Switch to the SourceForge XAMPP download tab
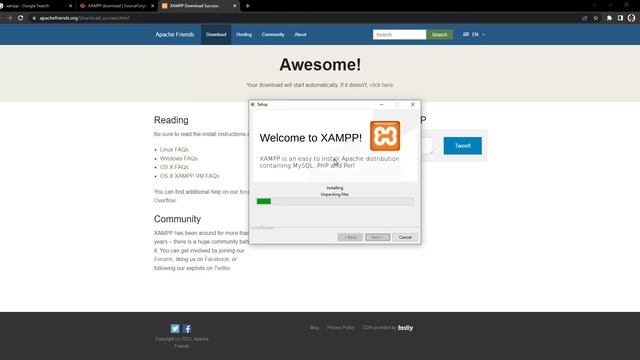 (116, 6)
